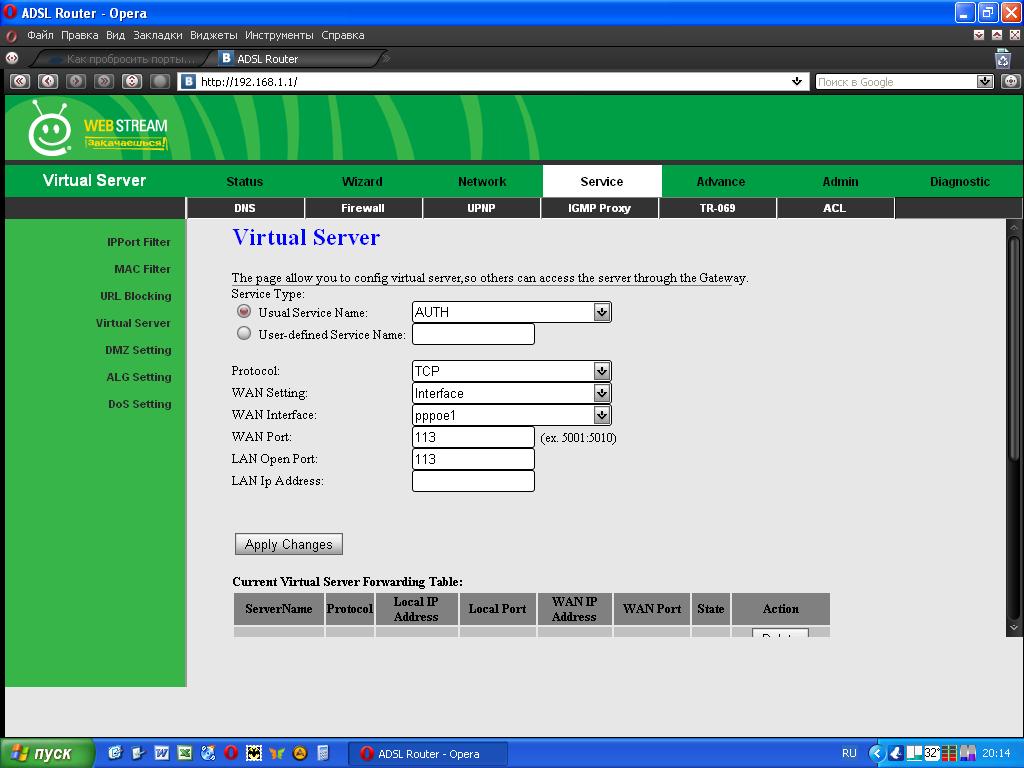Open the Правка menu
Screen dimensions: 1024x768
tap(80, 35)
